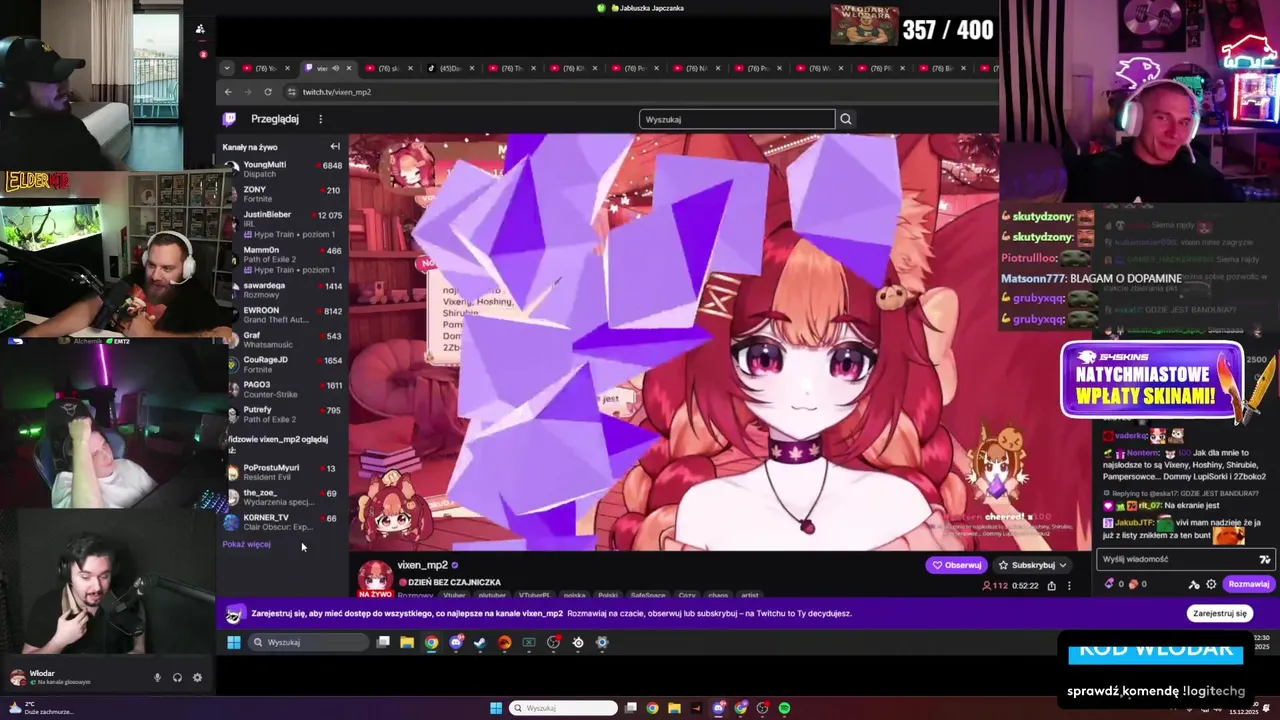This screenshot has height=720, width=1280.
Task: Open the bits icon in chat
Action: [1109, 584]
